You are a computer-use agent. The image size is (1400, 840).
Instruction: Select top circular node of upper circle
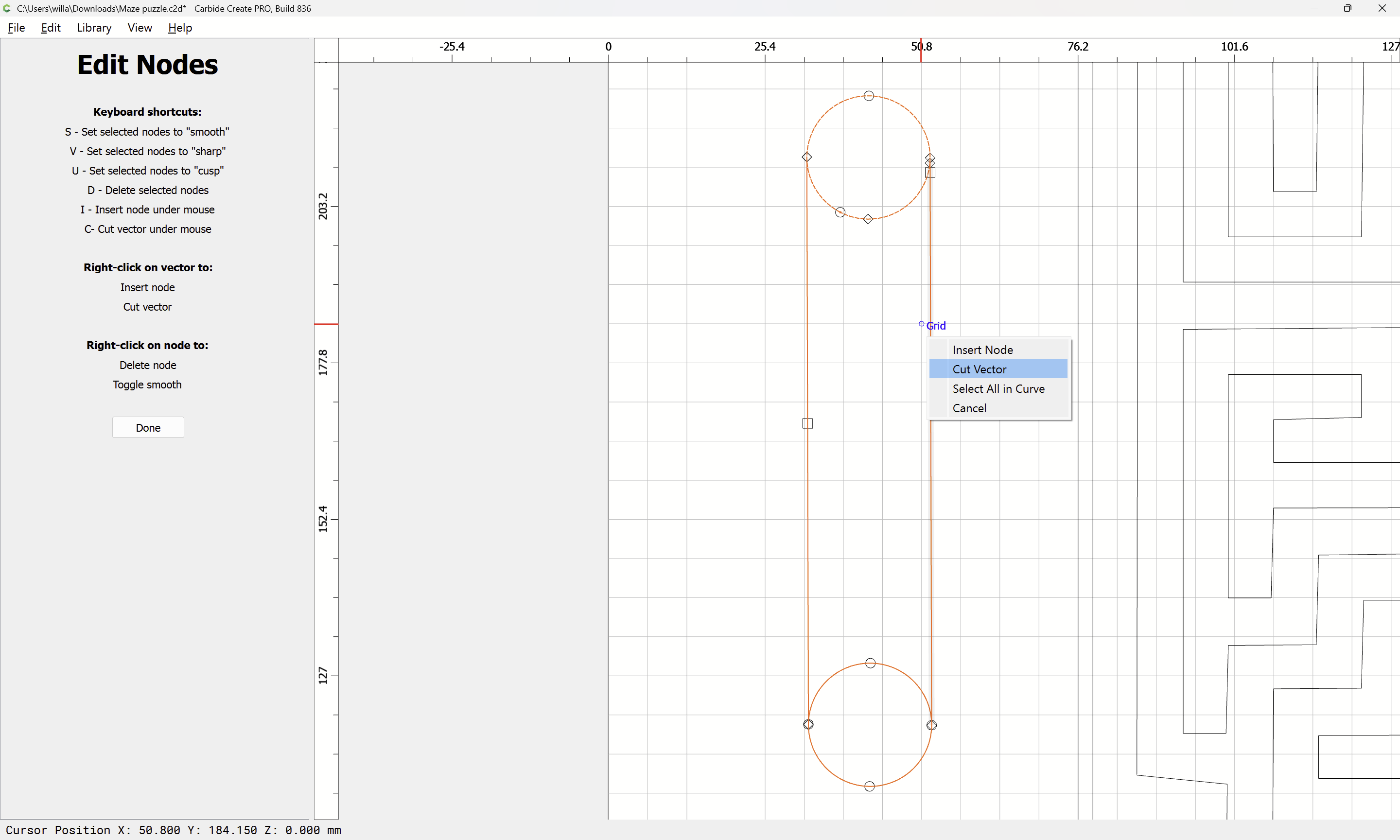[869, 96]
